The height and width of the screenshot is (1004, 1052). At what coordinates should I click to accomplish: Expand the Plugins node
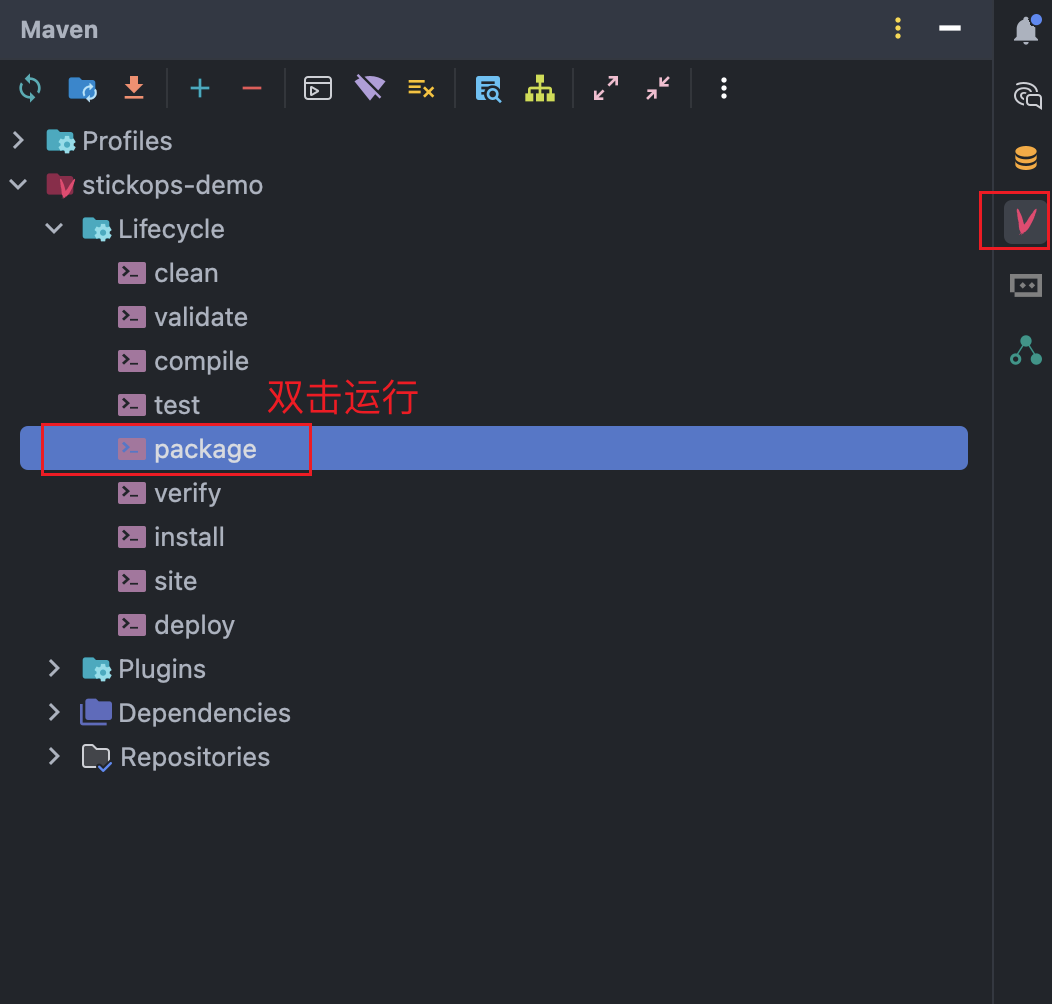point(54,668)
